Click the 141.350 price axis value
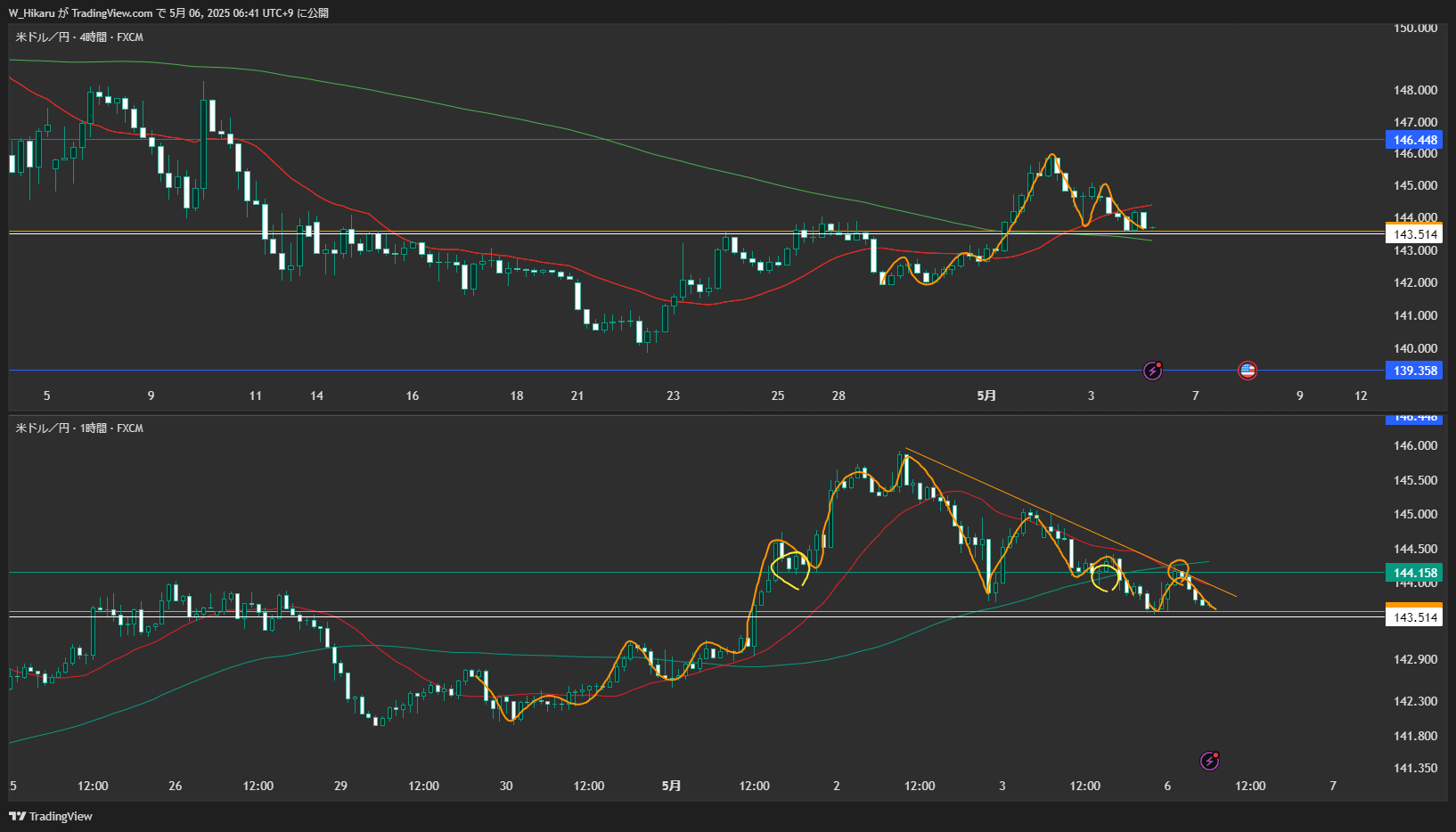This screenshot has width=1456, height=832. 1415,768
